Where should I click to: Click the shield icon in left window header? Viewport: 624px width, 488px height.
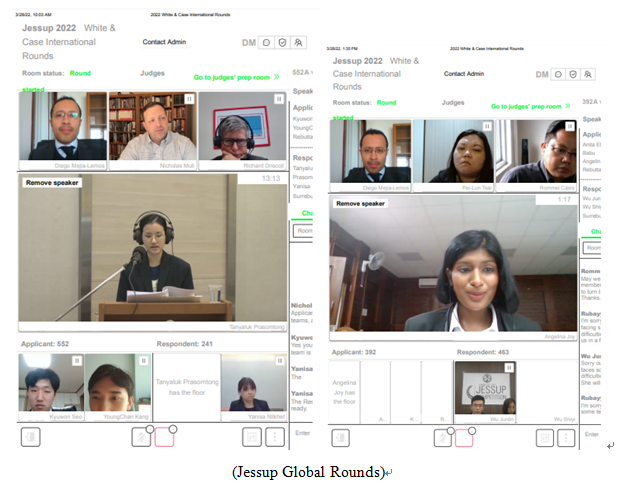tap(282, 43)
